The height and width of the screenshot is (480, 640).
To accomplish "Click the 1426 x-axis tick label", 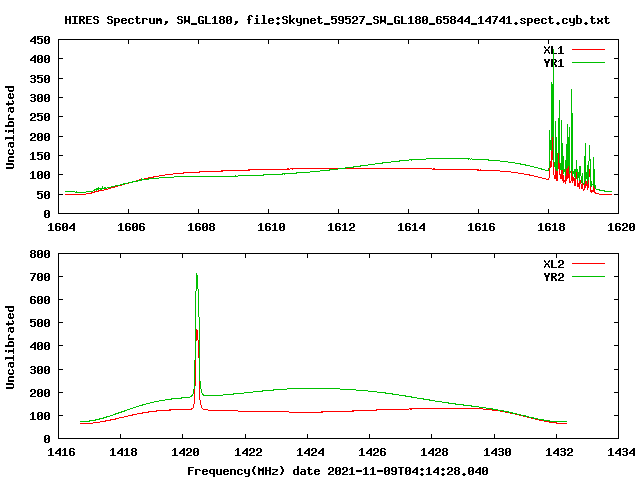I will pyautogui.click(x=372, y=452).
